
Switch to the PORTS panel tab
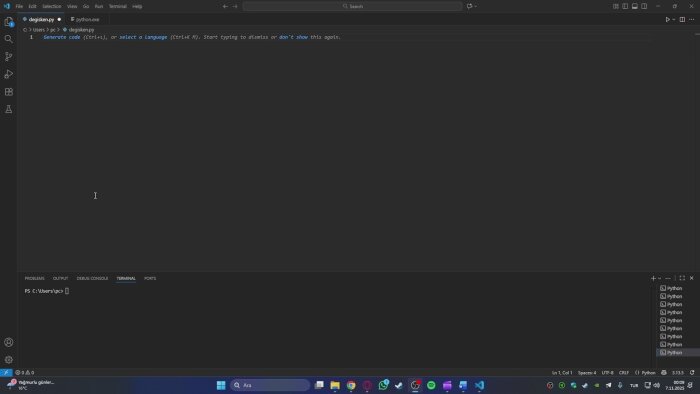click(150, 278)
